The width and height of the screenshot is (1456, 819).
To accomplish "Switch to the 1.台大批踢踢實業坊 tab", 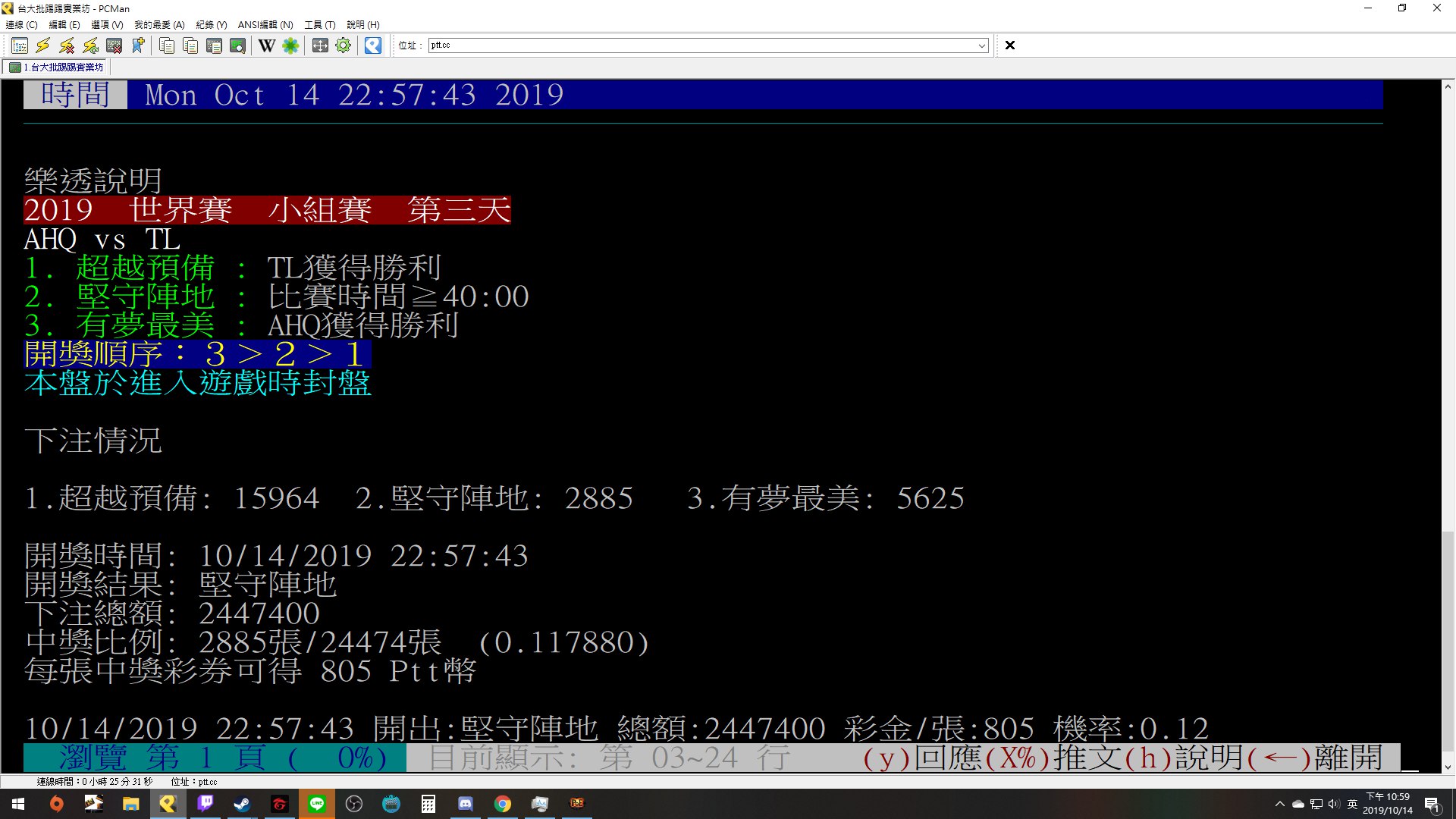I will tap(58, 67).
